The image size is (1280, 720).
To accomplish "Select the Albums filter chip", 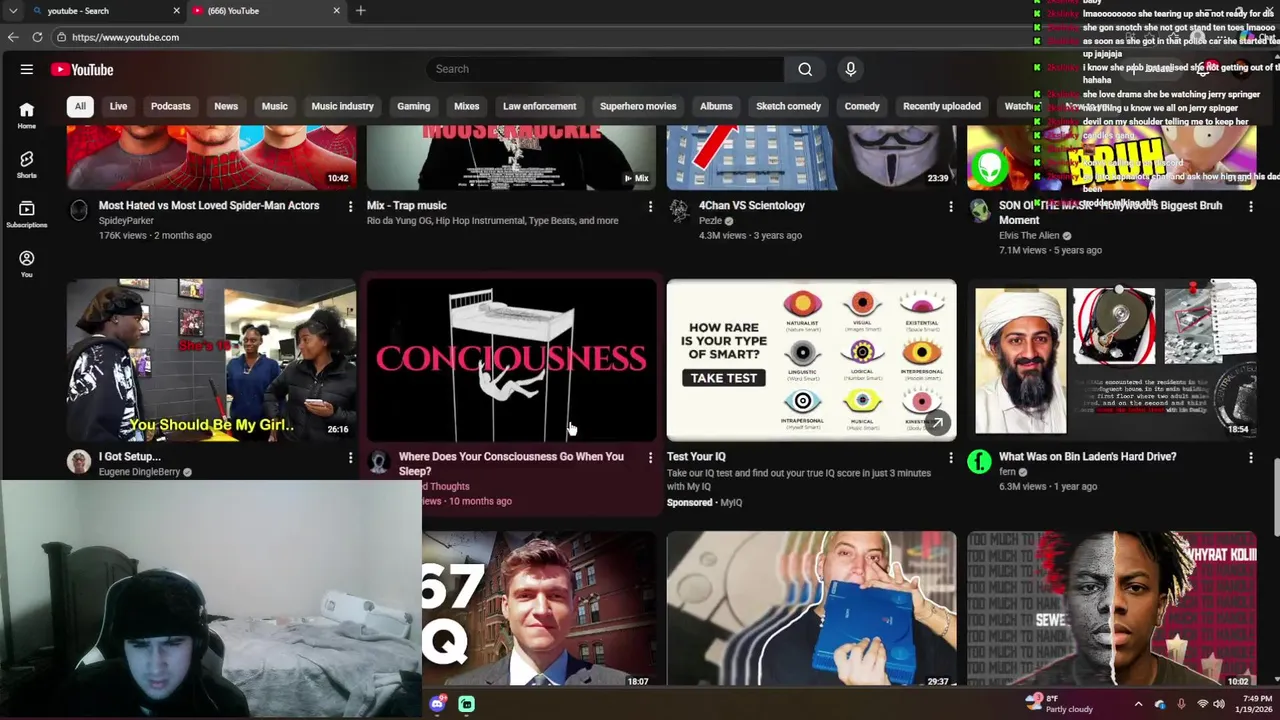I will click(716, 106).
